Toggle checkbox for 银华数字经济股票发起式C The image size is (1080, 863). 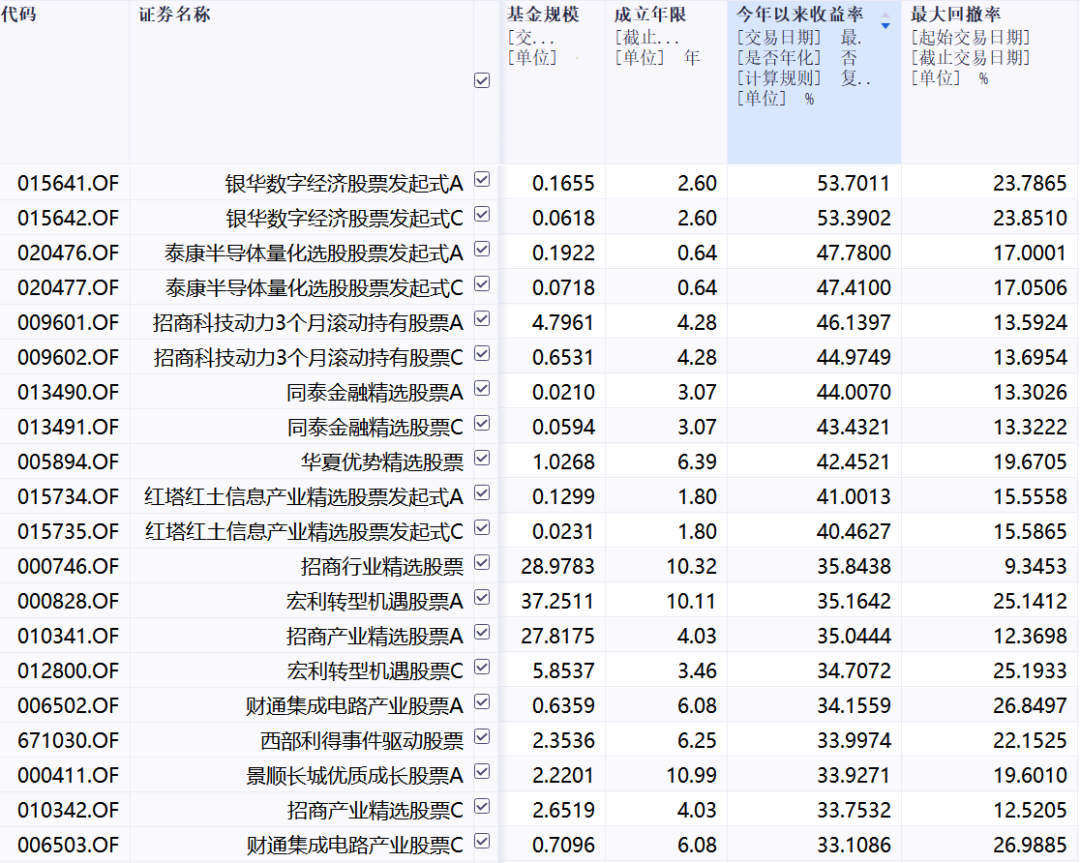tap(482, 215)
